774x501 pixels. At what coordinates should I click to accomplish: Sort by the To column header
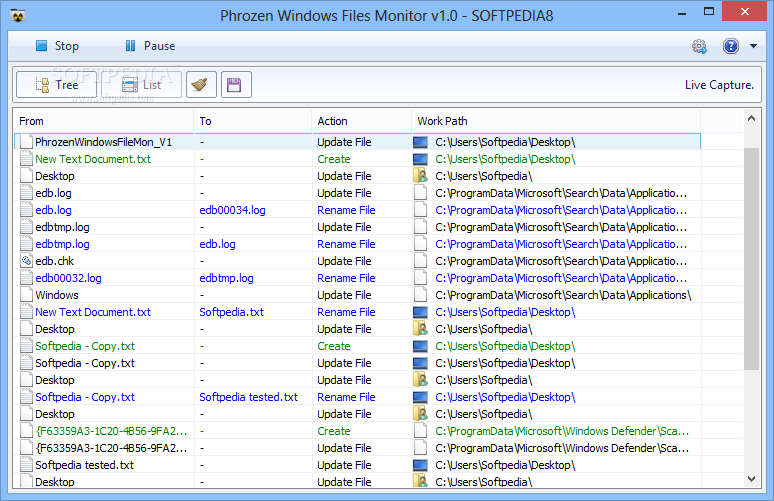click(x=253, y=121)
